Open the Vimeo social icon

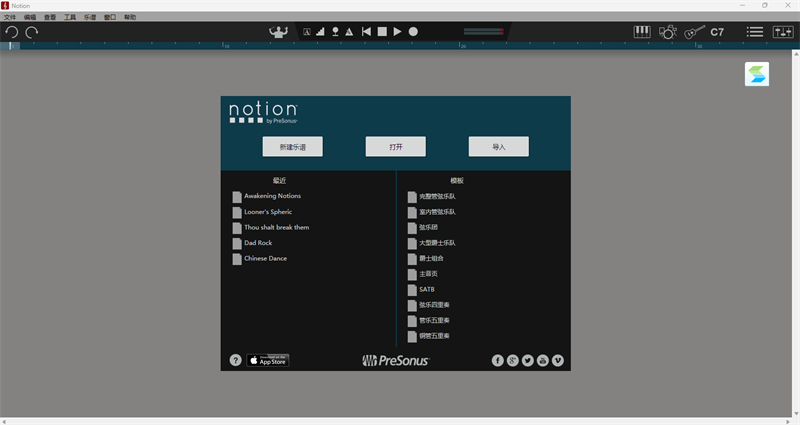tap(558, 361)
